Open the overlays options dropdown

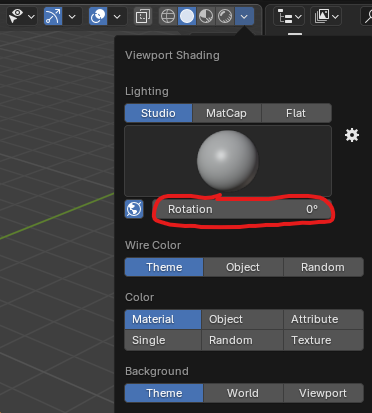117,16
